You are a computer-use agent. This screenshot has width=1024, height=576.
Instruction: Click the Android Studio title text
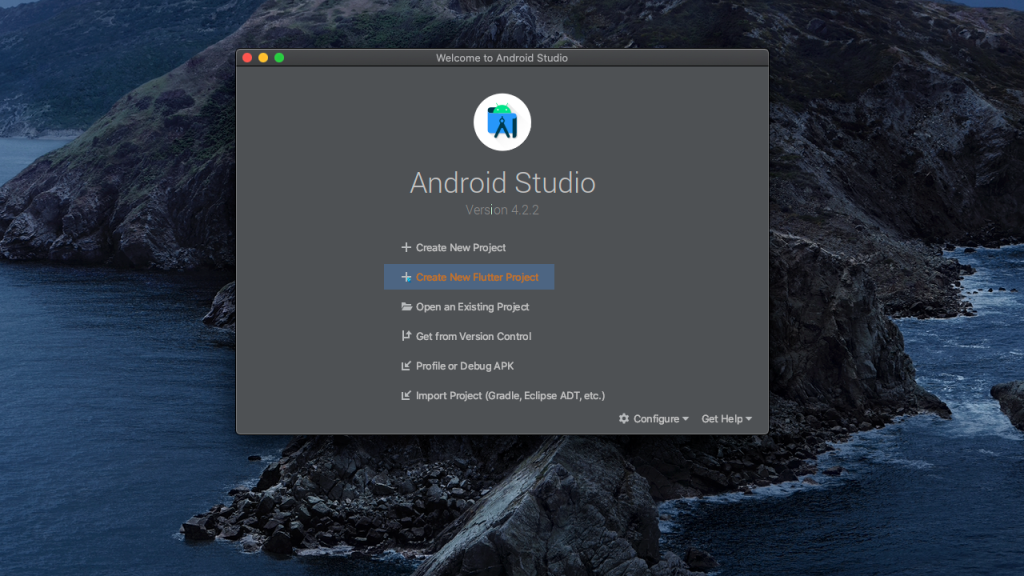pos(502,183)
